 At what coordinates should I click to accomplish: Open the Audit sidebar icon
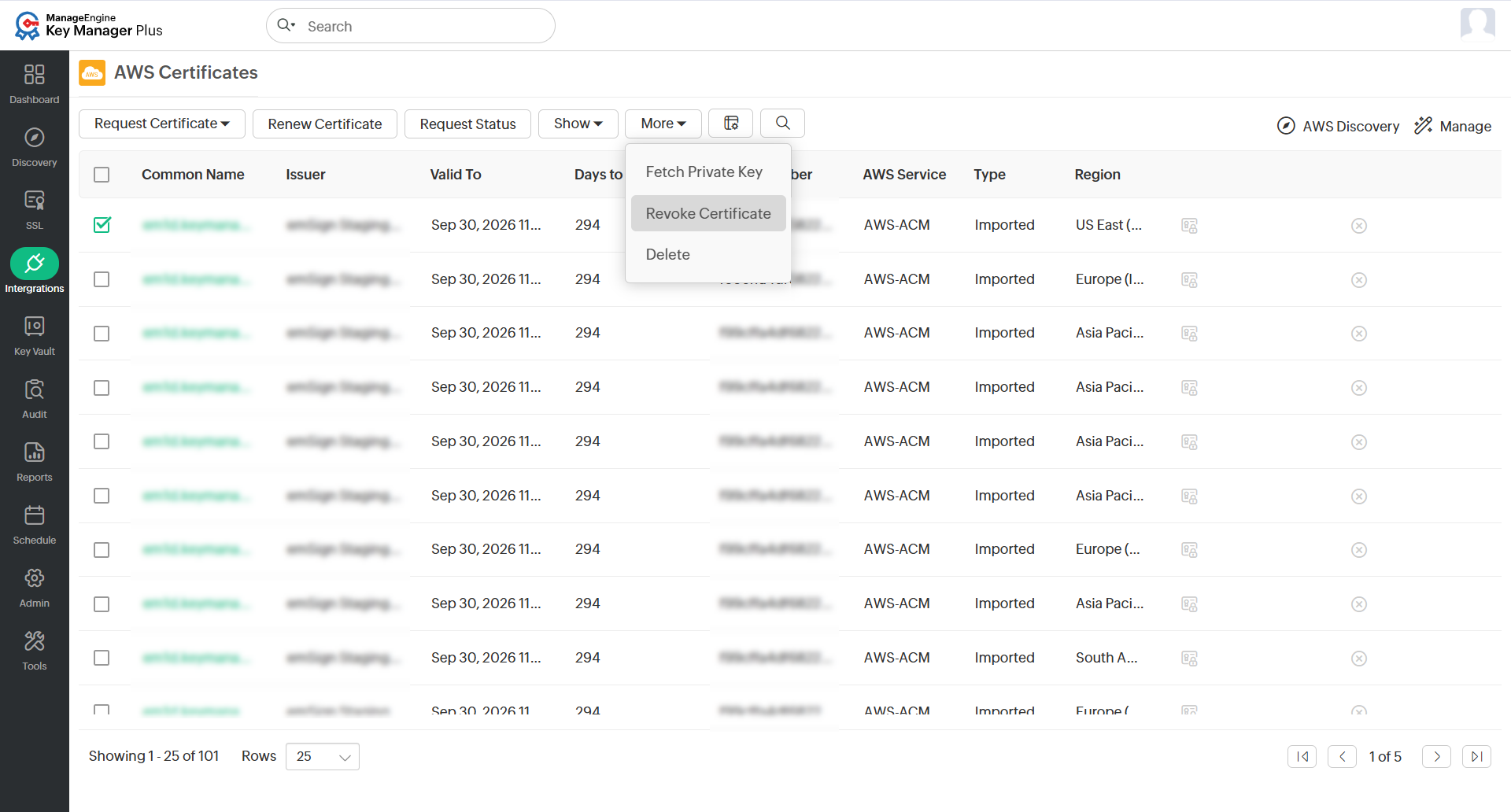[x=35, y=389]
